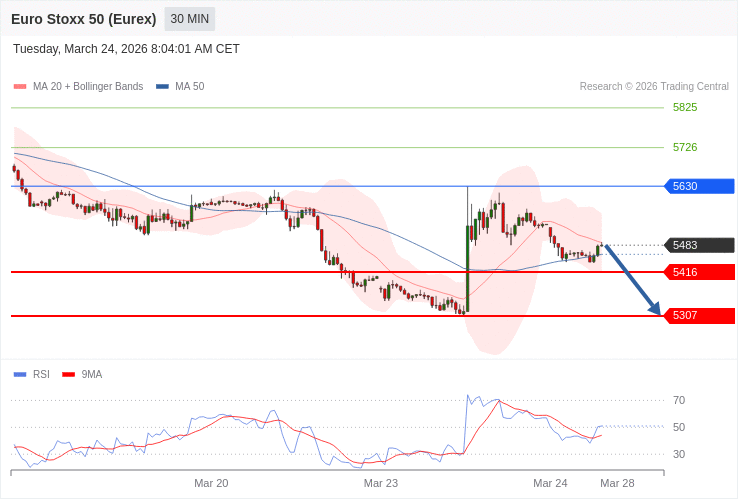Click the 30 MIN timeframe badge
The image size is (738, 500).
189,19
